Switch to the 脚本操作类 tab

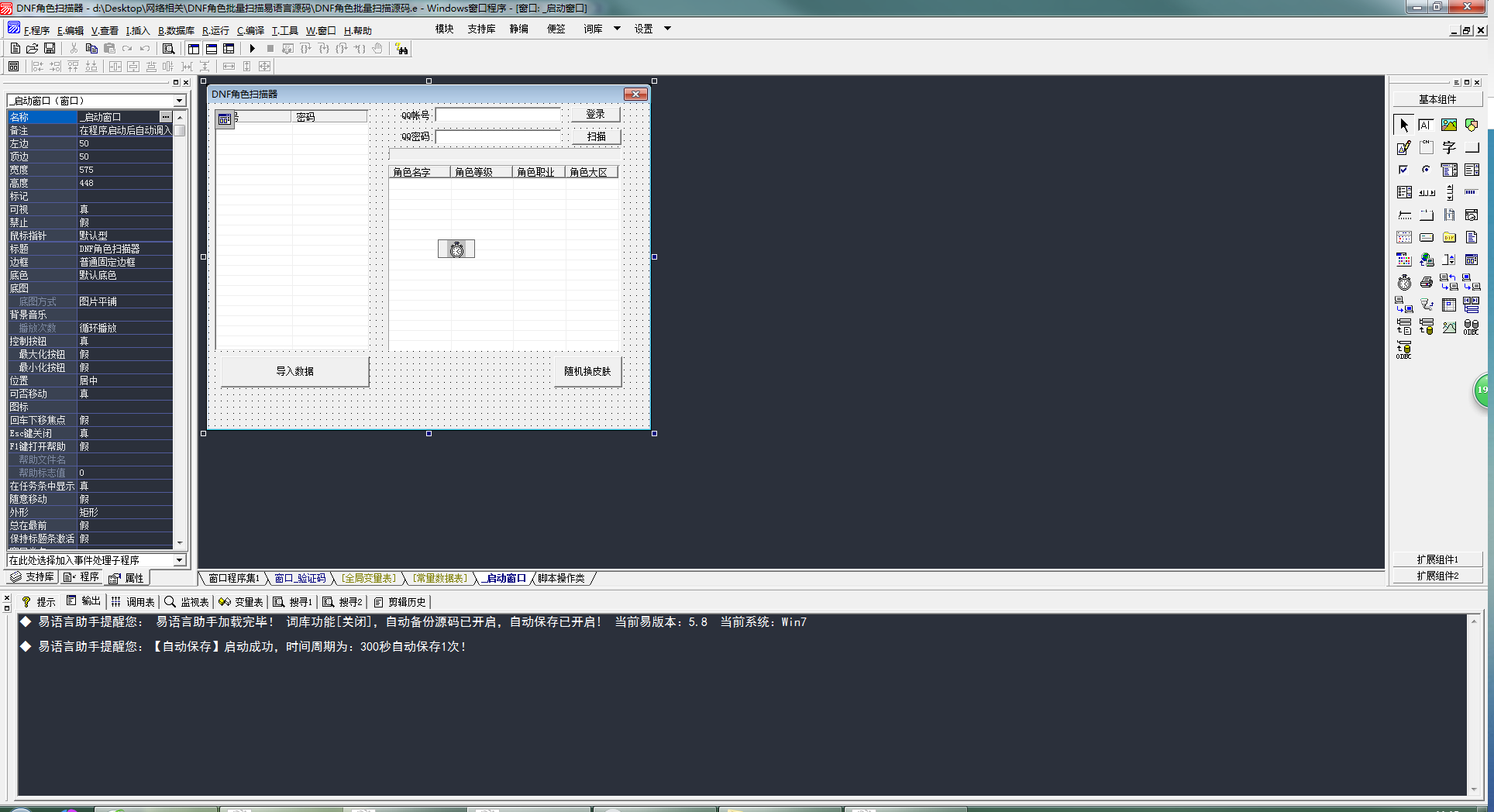coord(562,578)
